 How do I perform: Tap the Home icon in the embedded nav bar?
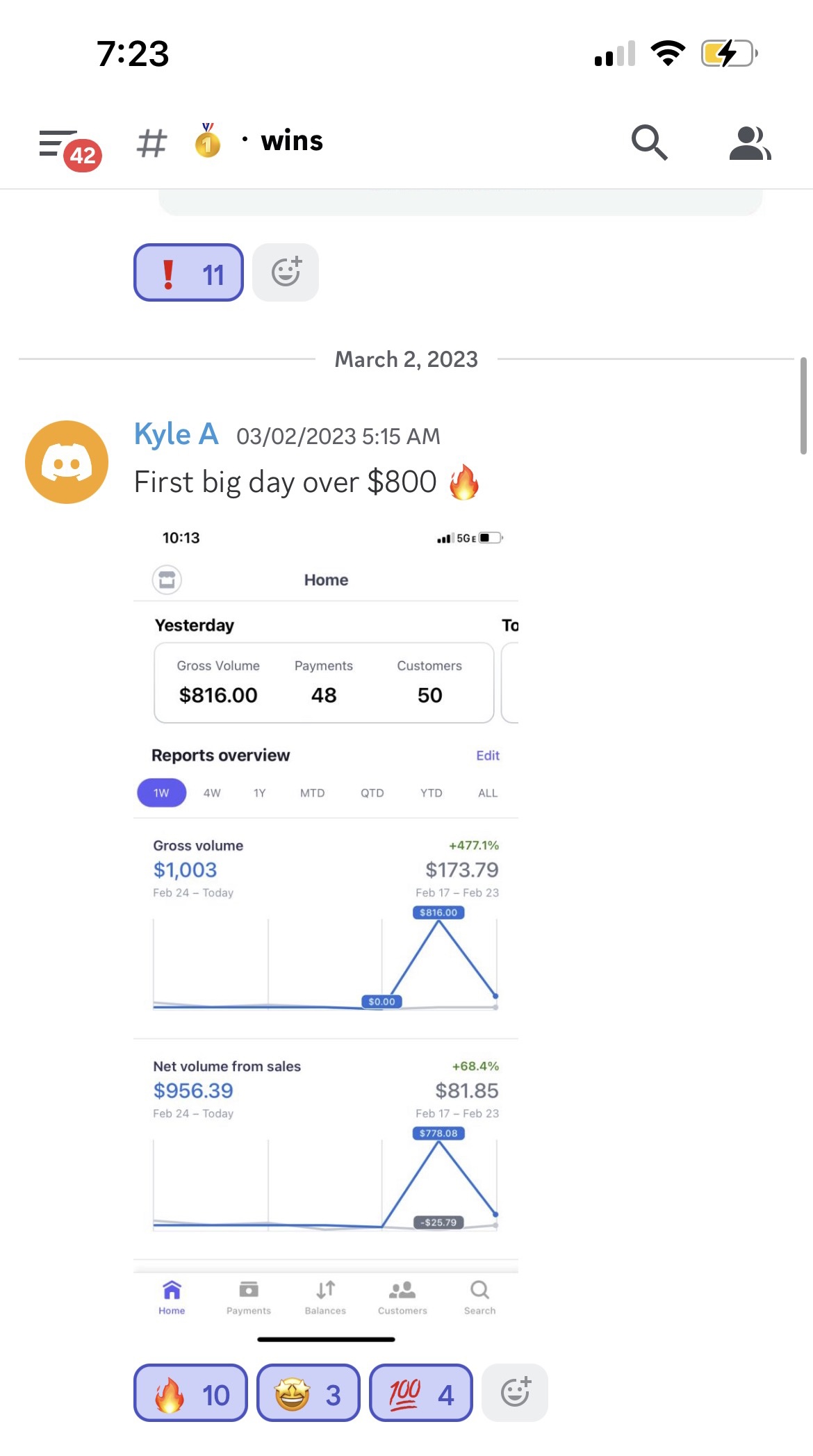(x=171, y=1294)
